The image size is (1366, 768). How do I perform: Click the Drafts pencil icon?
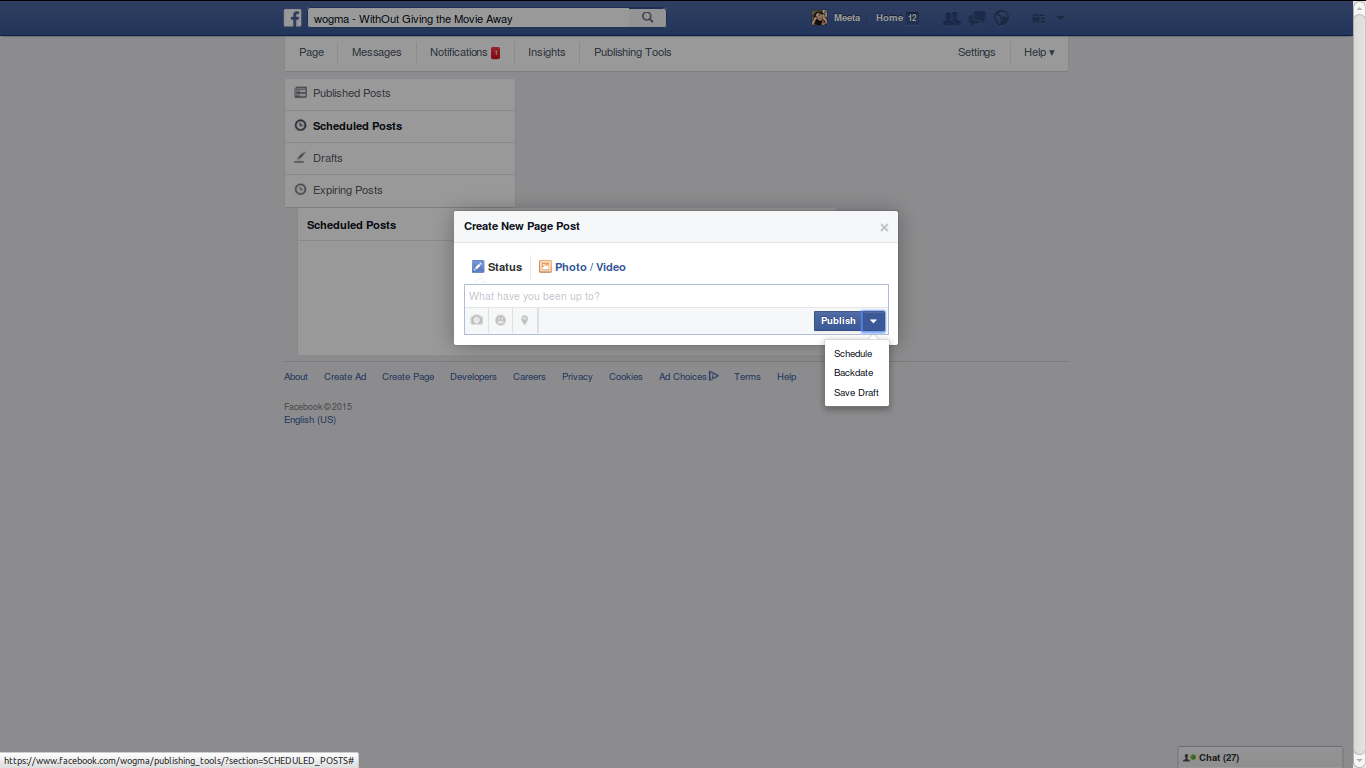pos(300,158)
